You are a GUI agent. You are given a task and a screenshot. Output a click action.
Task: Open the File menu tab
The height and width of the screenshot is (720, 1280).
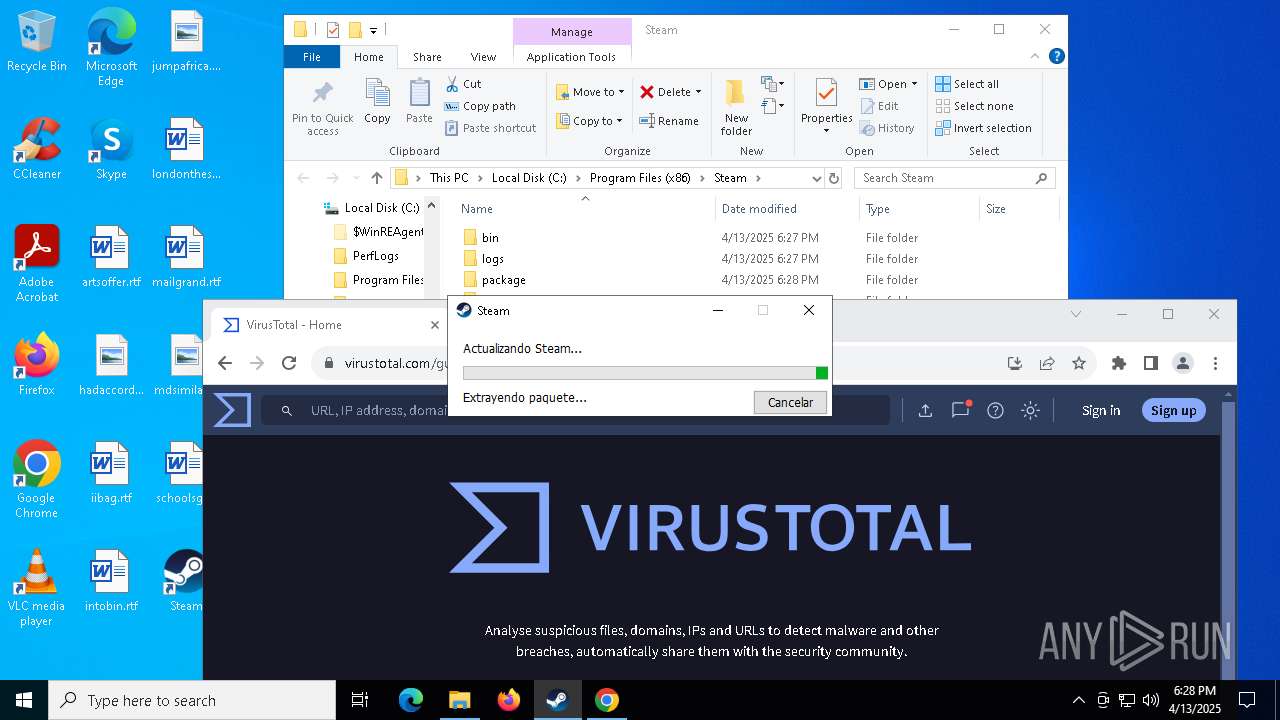click(x=312, y=57)
